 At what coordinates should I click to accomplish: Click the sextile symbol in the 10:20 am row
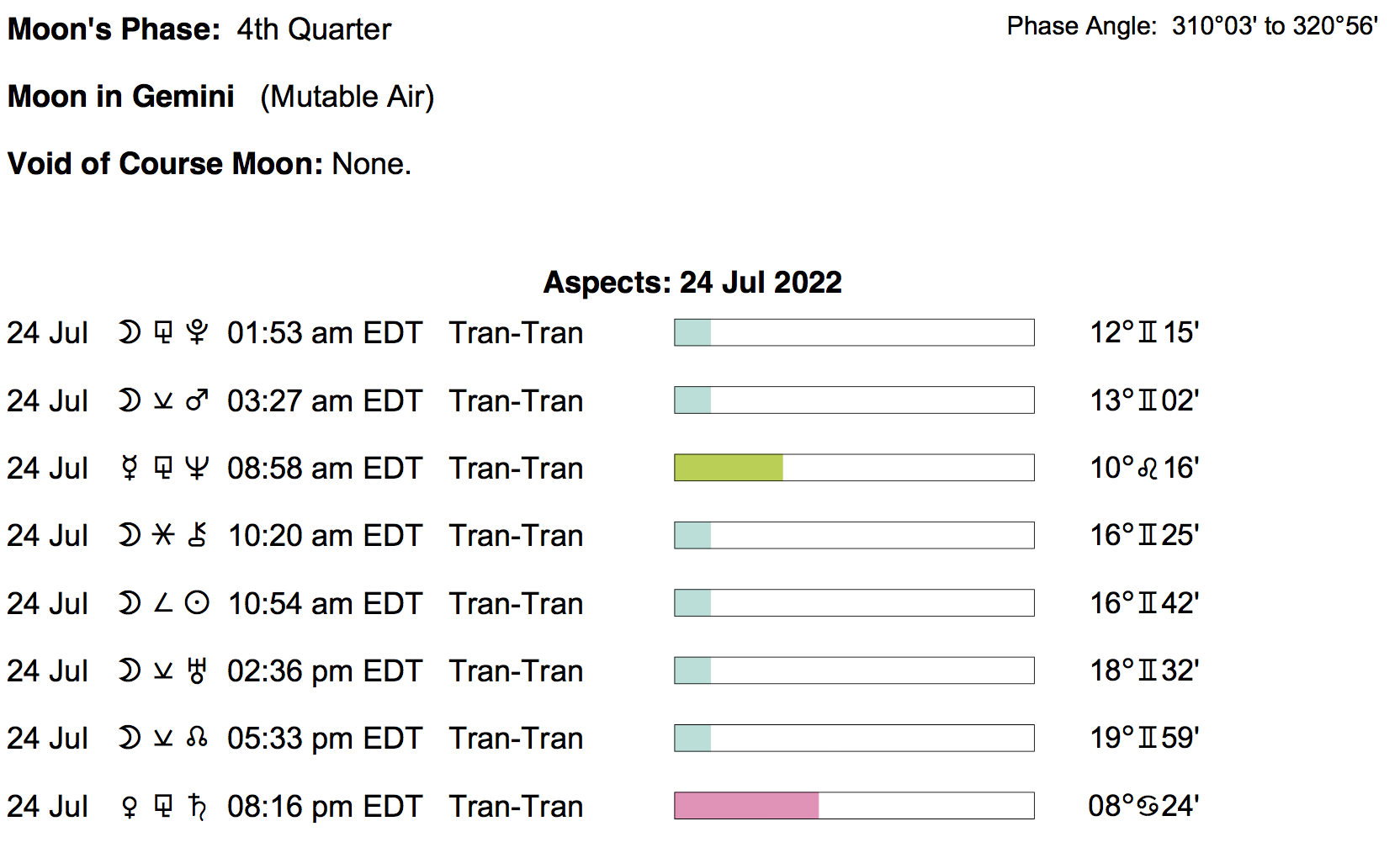(163, 535)
